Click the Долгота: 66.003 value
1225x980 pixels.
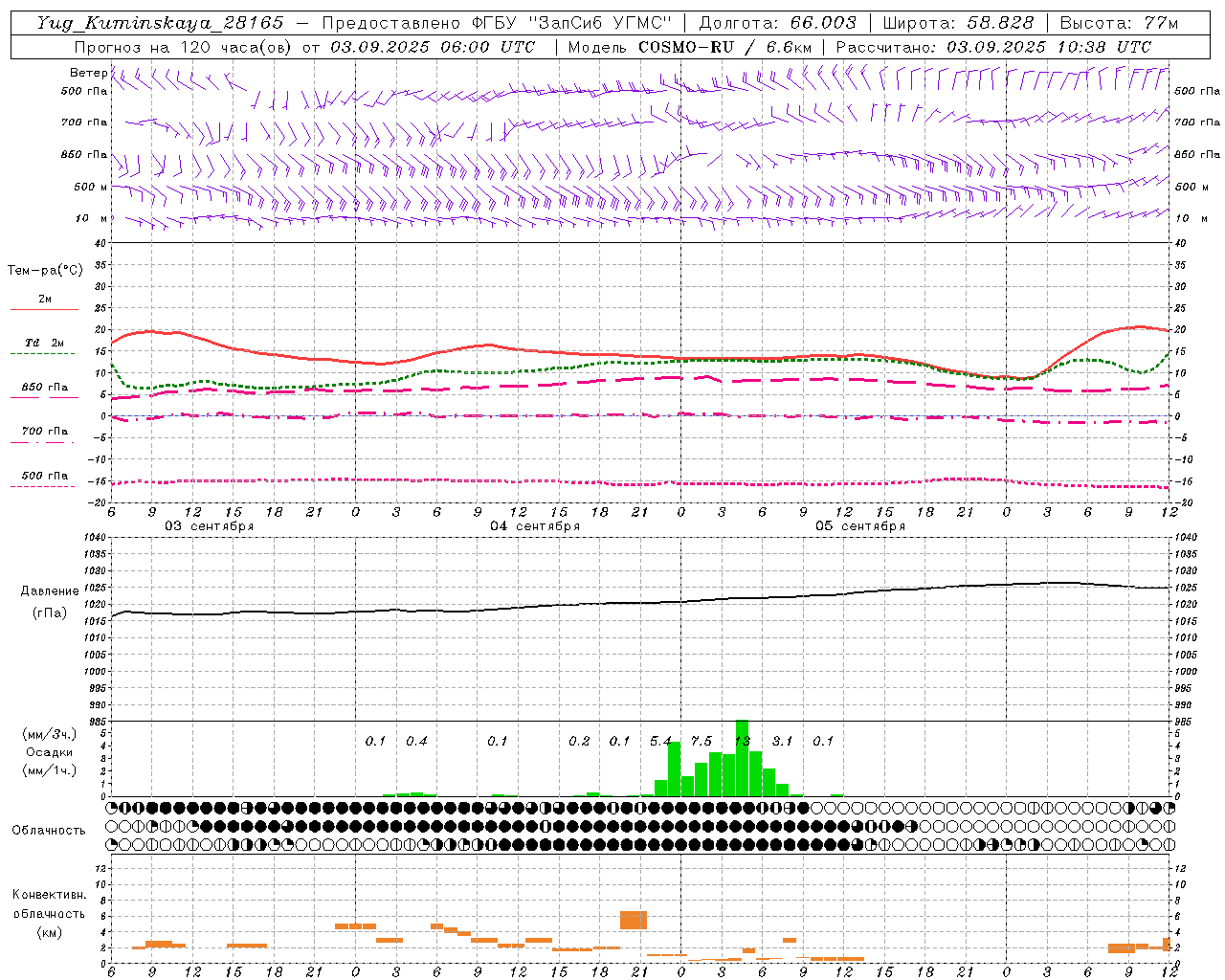778,23
